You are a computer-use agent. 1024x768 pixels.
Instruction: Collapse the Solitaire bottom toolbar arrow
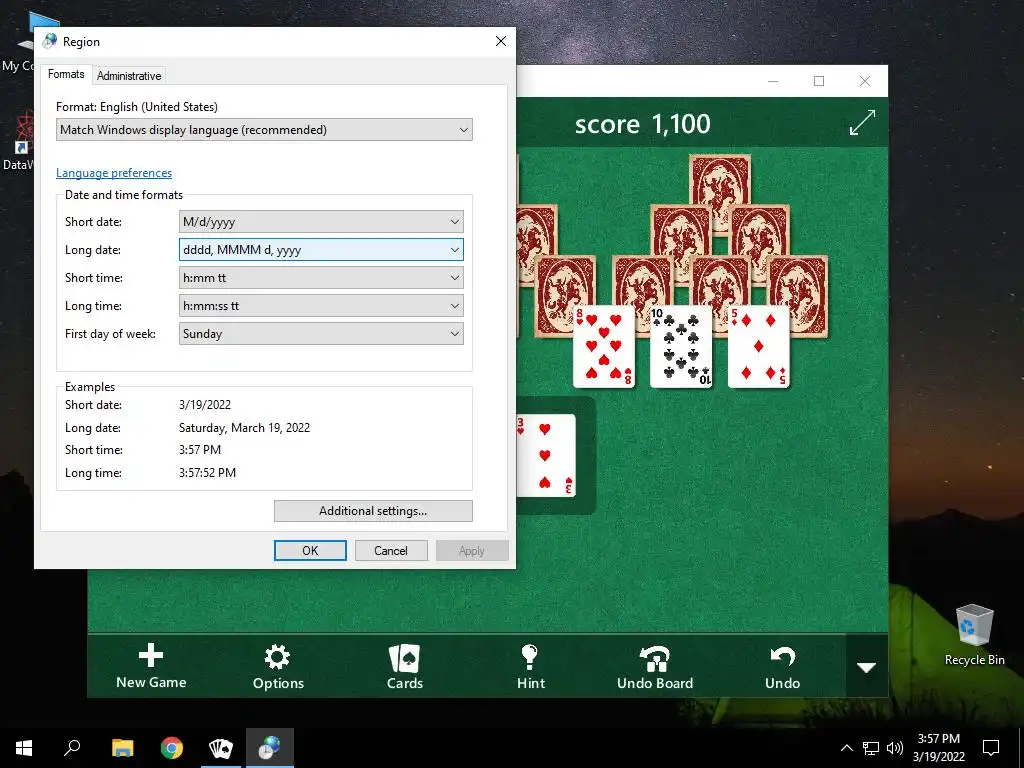(x=866, y=667)
